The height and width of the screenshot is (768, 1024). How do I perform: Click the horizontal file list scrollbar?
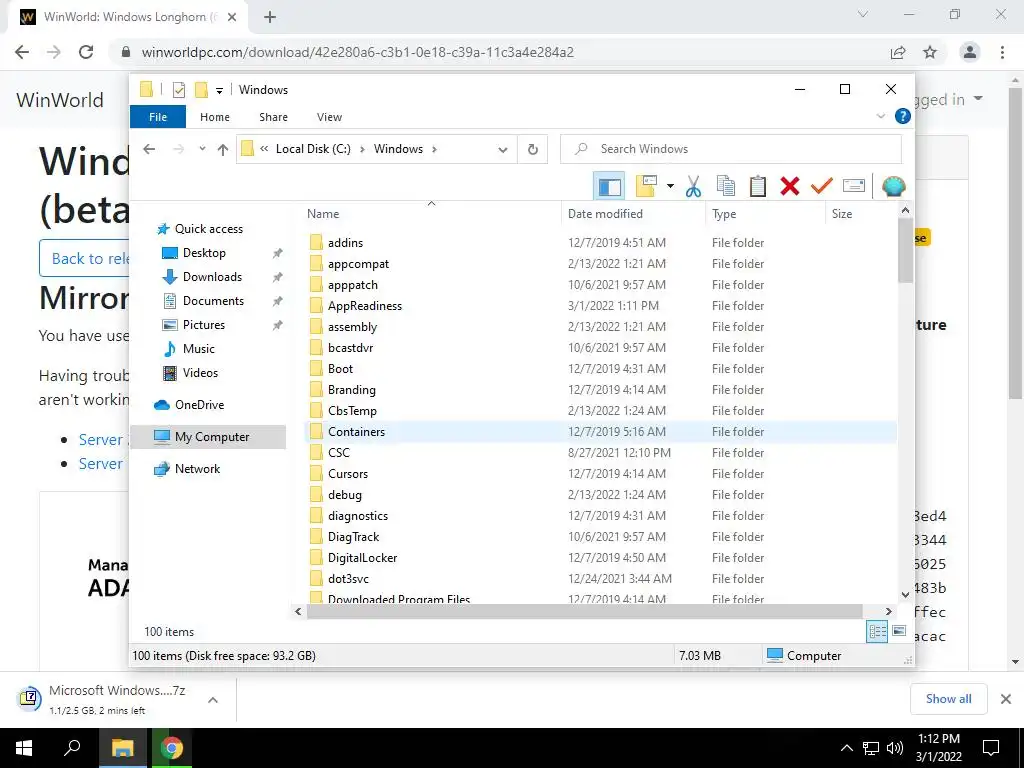tap(584, 611)
